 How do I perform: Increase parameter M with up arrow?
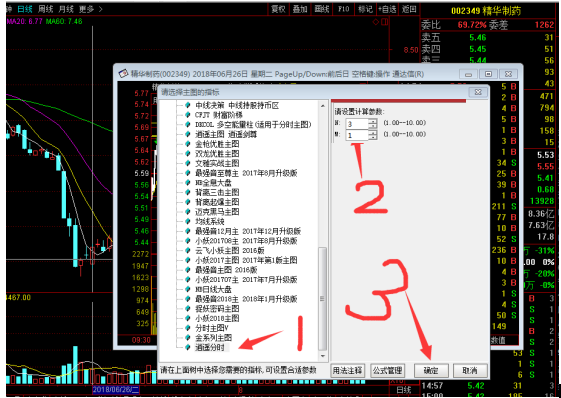click(x=373, y=133)
